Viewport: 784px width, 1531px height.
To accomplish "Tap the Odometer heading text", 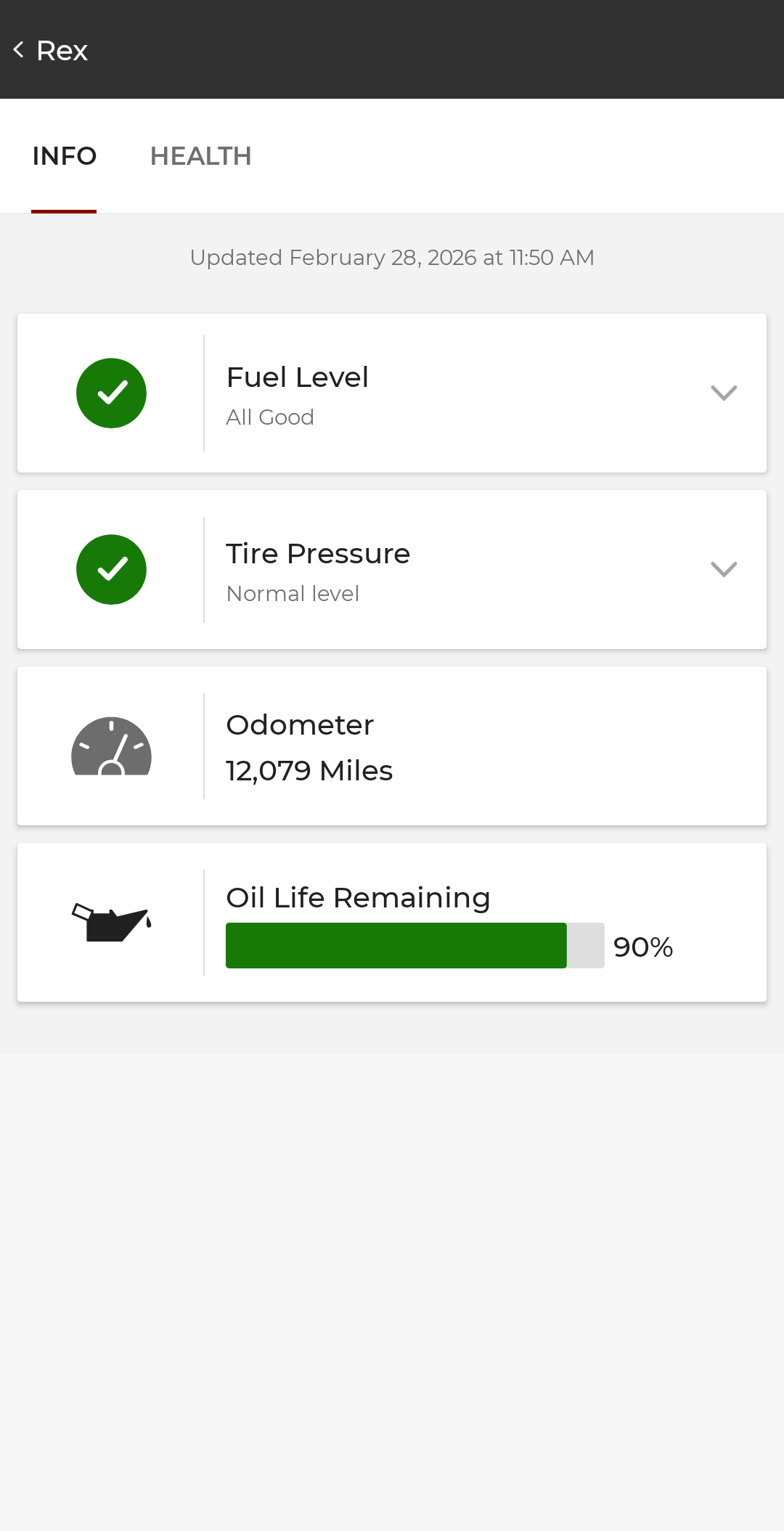I will click(300, 725).
